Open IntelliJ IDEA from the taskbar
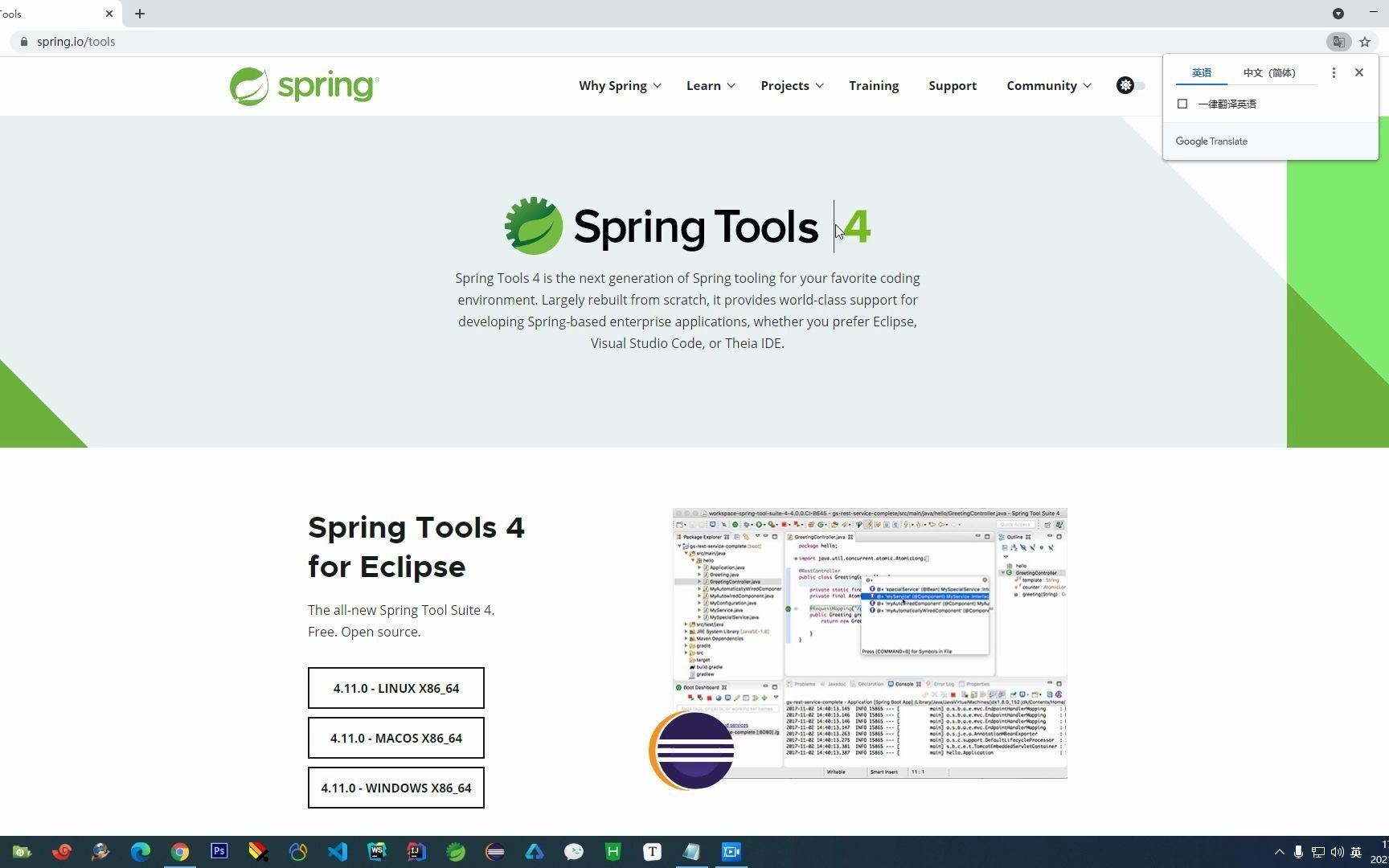This screenshot has height=868, width=1389. tap(416, 852)
